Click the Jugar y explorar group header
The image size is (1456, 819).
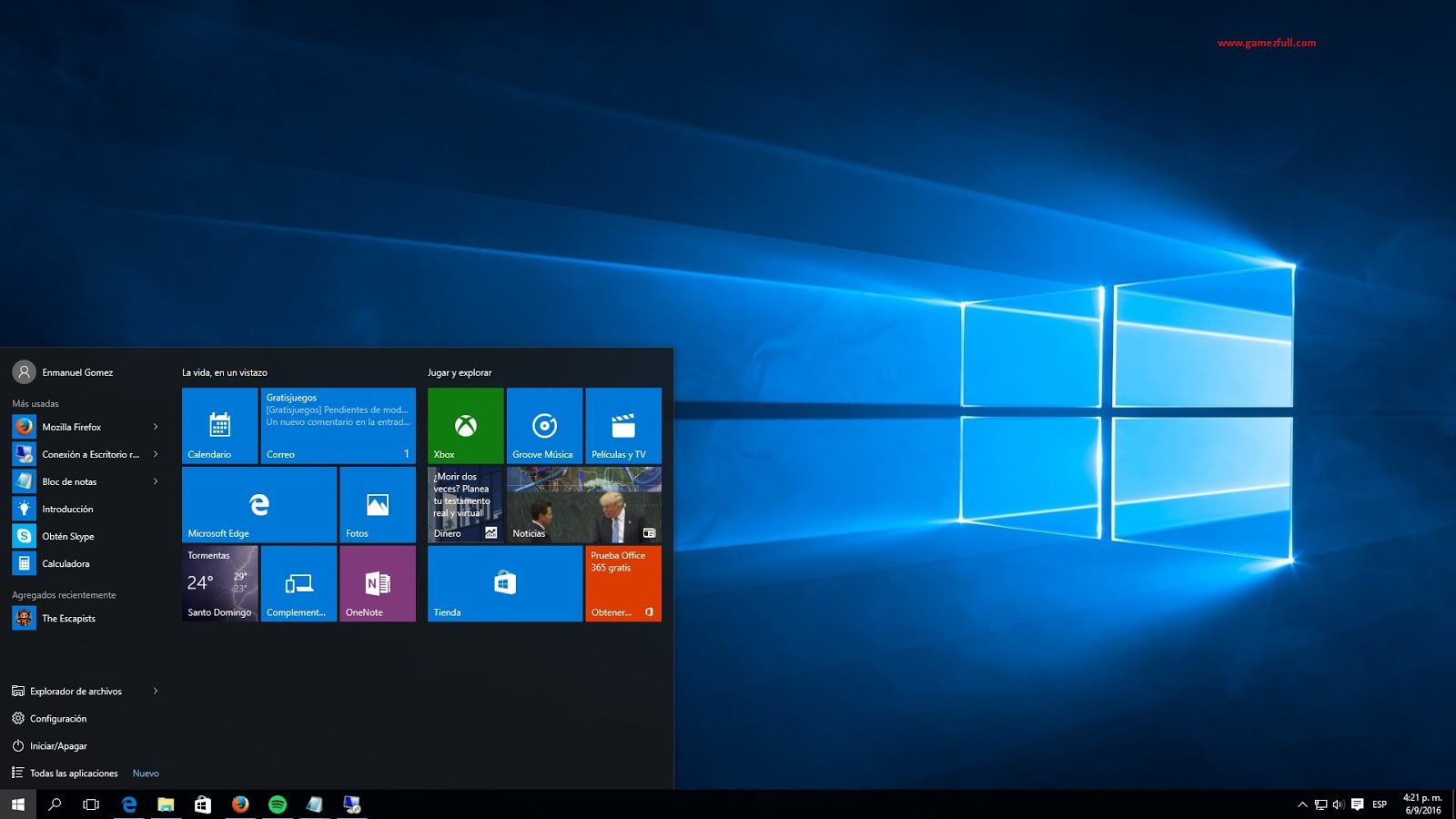[460, 372]
